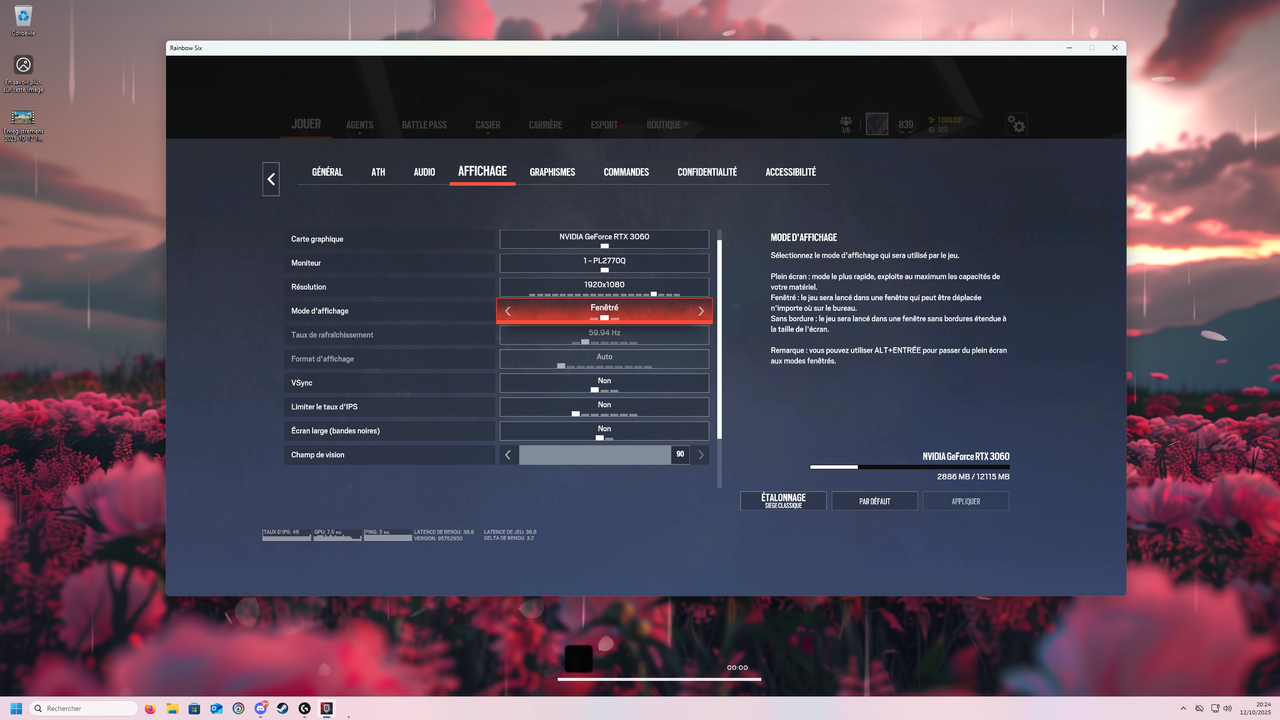Open File Explorer from the taskbar
Screen dimensions: 1280x720
tap(173, 708)
